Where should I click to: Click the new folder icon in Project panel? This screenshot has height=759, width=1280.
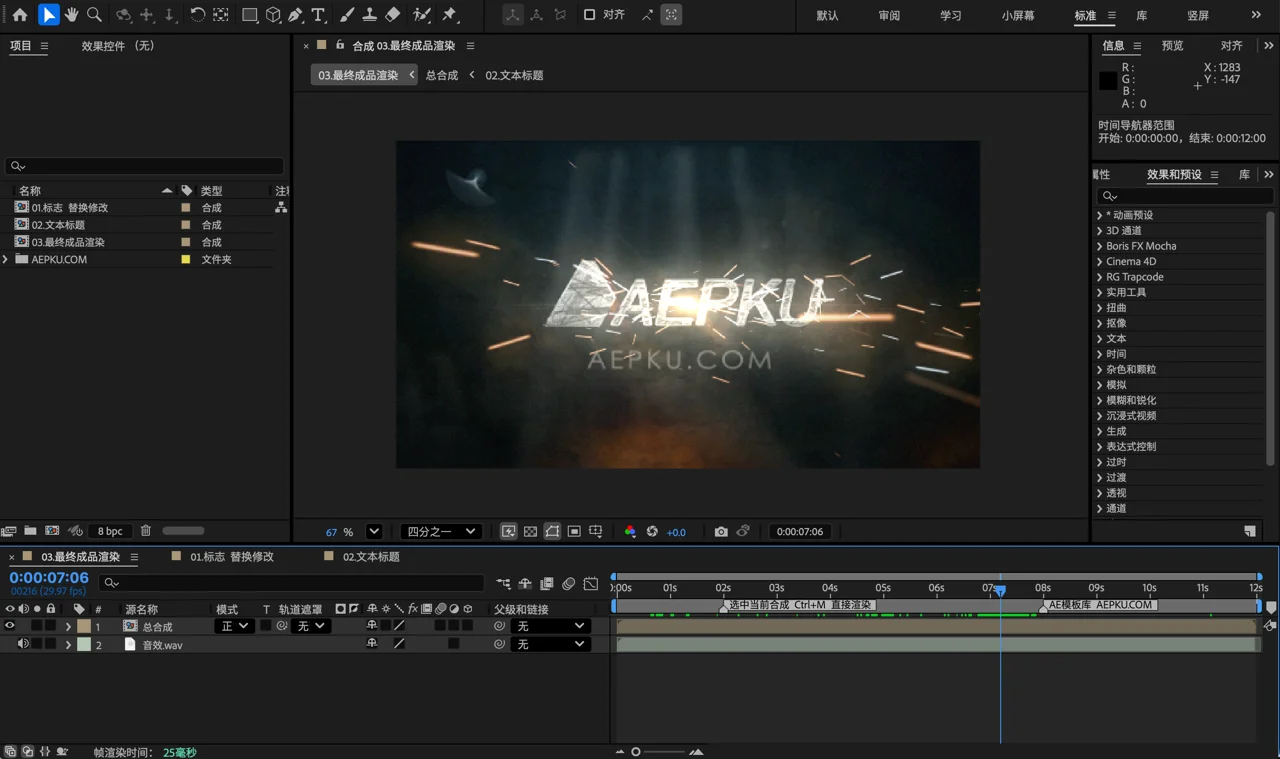tap(31, 531)
